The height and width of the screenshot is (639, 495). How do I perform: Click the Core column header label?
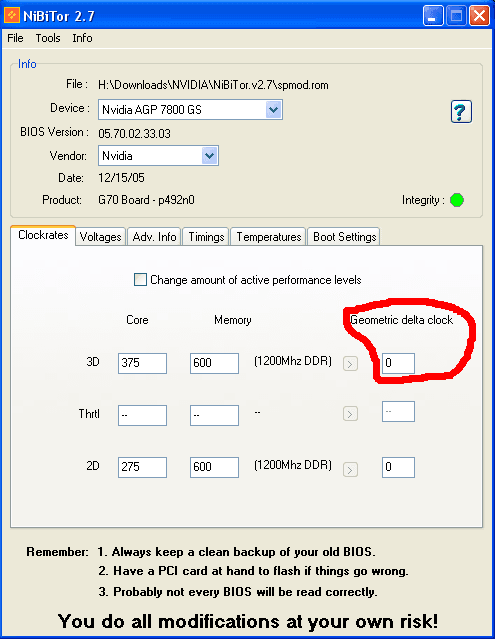pos(137,320)
